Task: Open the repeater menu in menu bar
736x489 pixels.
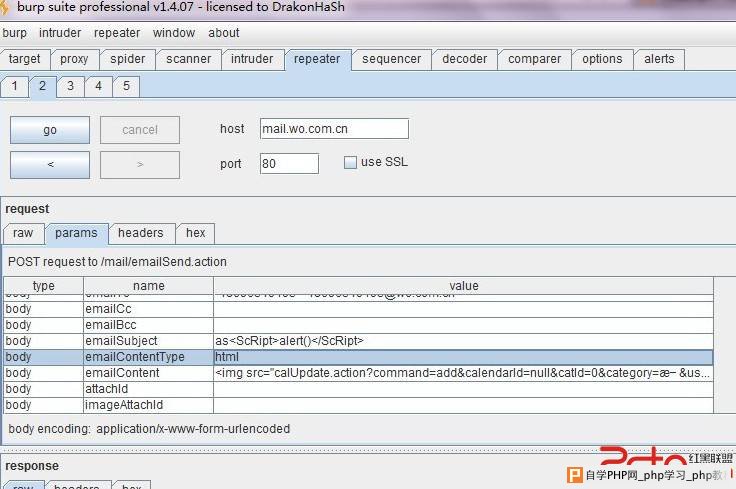Action: click(x=117, y=33)
